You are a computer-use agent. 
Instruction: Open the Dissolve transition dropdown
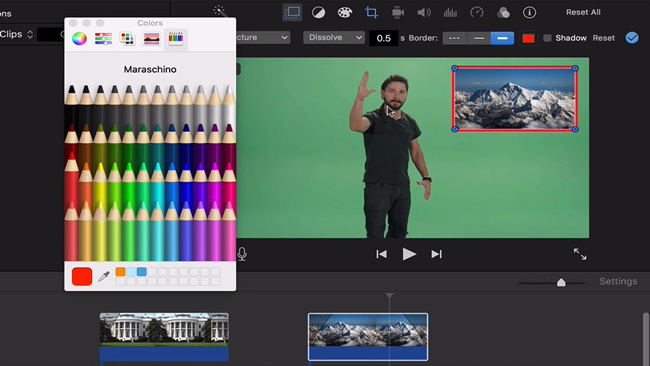pyautogui.click(x=334, y=37)
